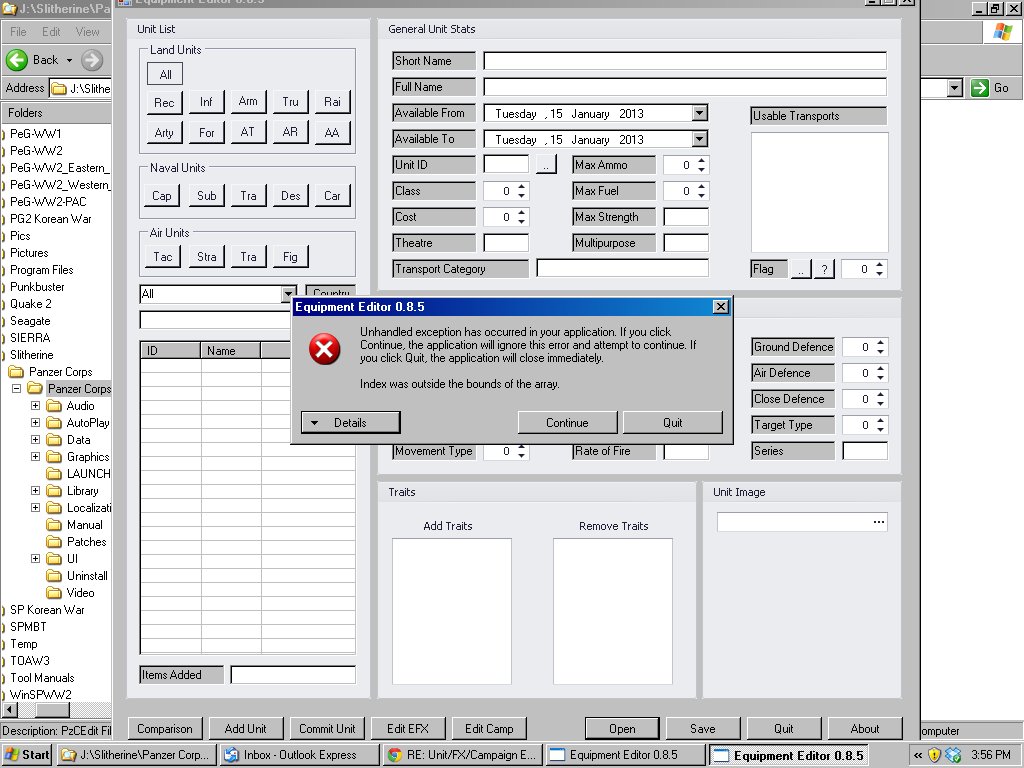Open the Available To date dropdown

[699, 139]
